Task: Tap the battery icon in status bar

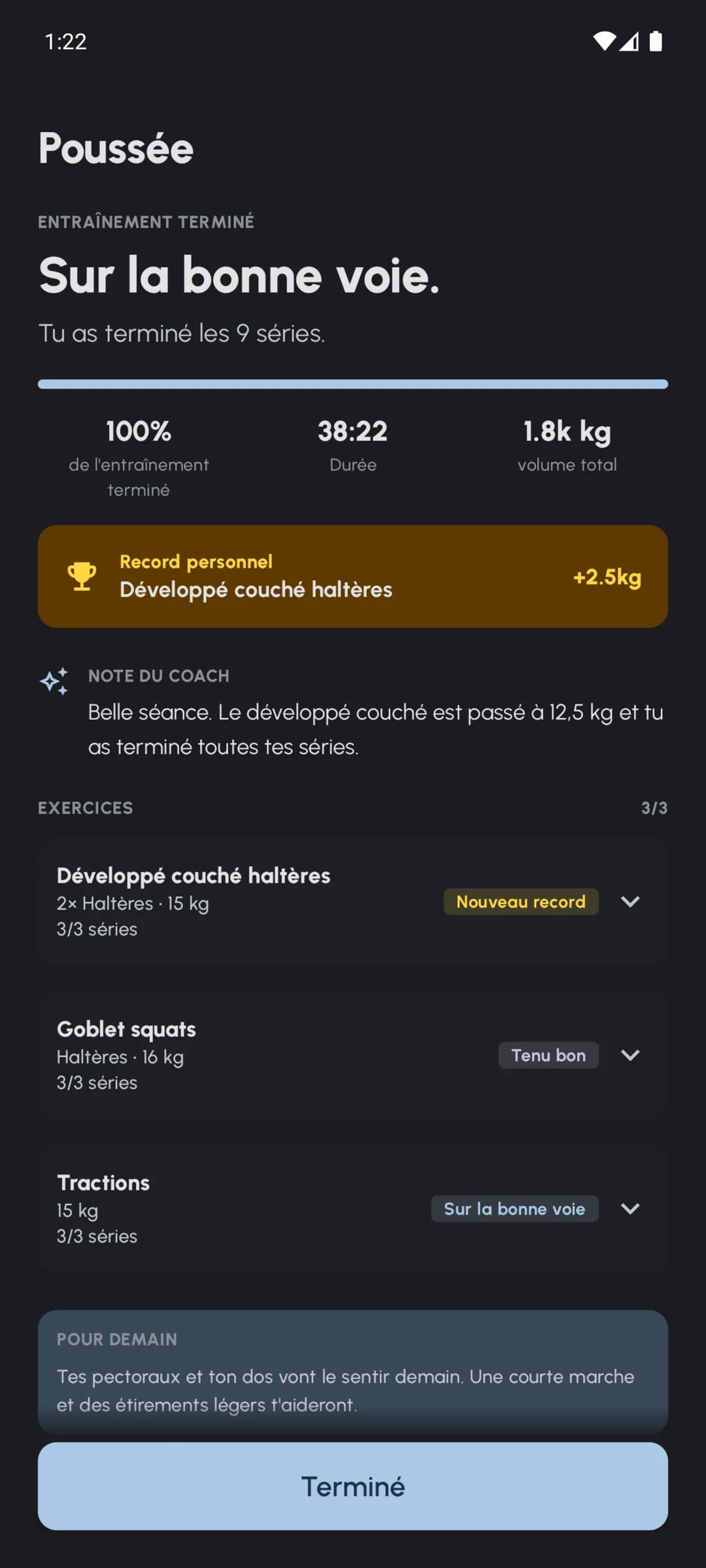Action: coord(655,41)
